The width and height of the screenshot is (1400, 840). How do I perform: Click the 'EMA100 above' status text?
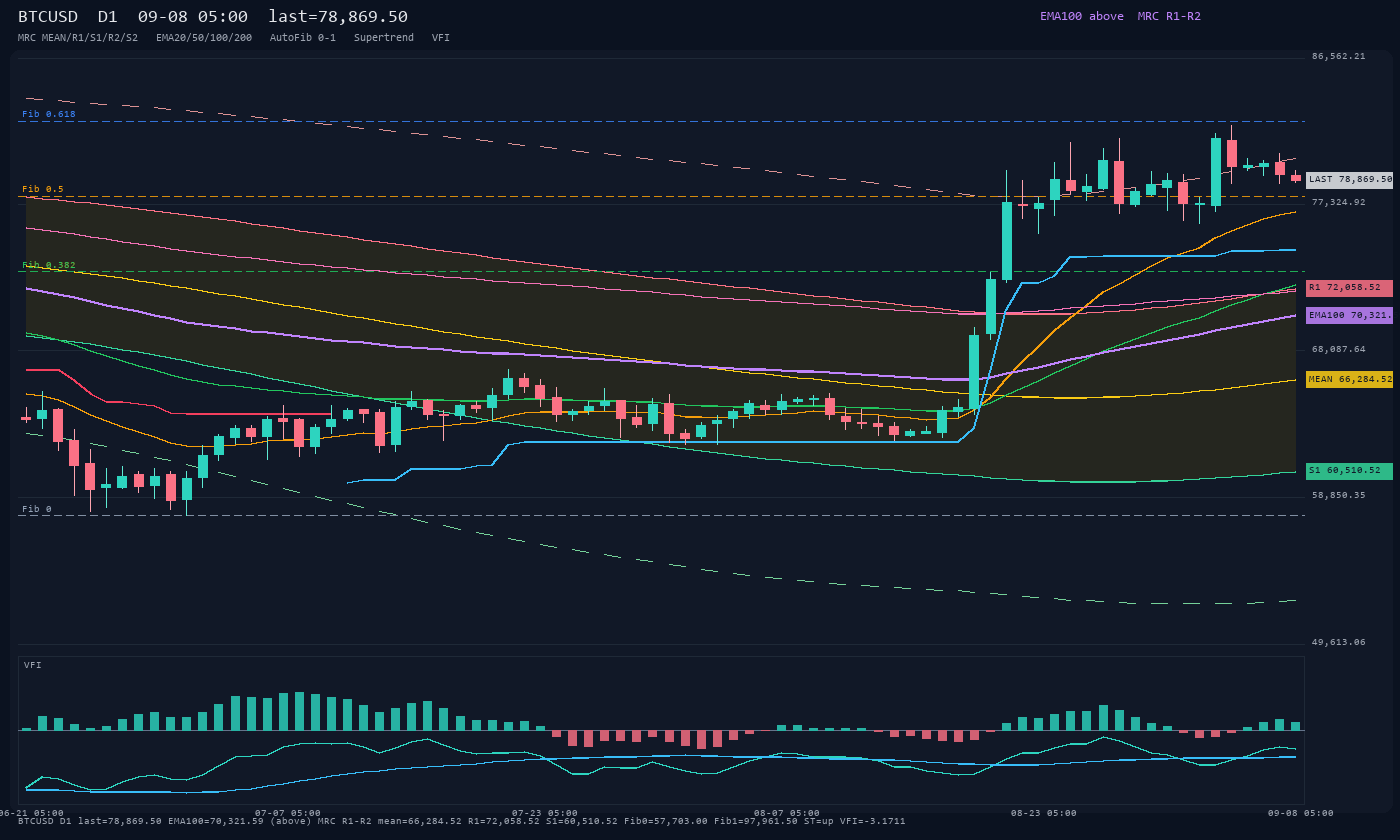pos(1082,16)
